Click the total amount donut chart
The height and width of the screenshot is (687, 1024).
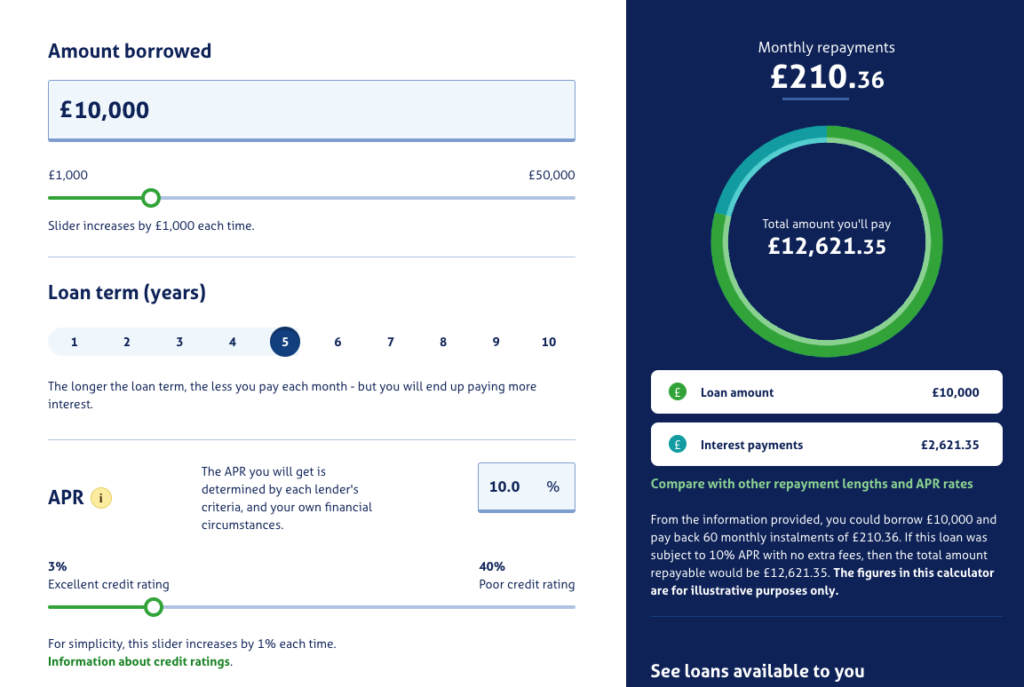pos(826,241)
